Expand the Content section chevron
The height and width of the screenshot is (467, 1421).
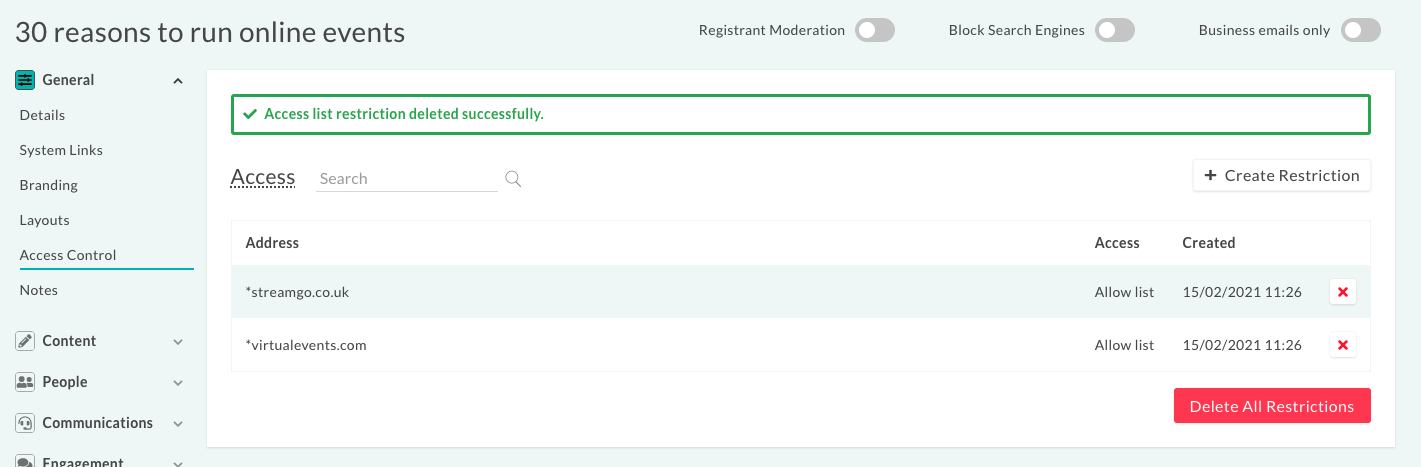click(178, 342)
